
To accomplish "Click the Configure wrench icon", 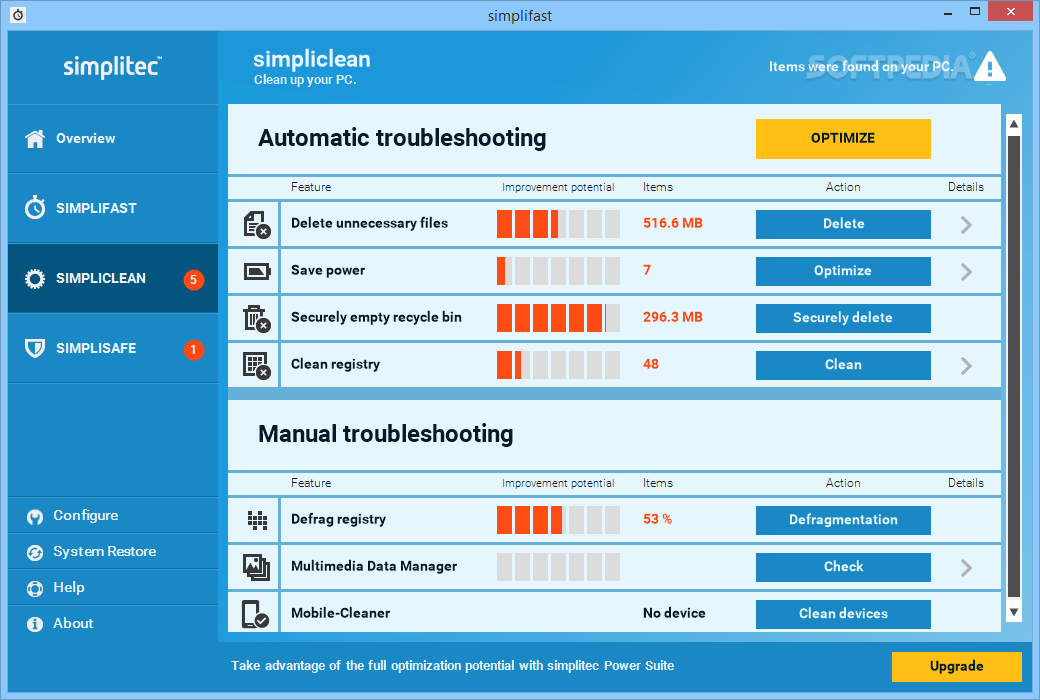I will tap(34, 516).
